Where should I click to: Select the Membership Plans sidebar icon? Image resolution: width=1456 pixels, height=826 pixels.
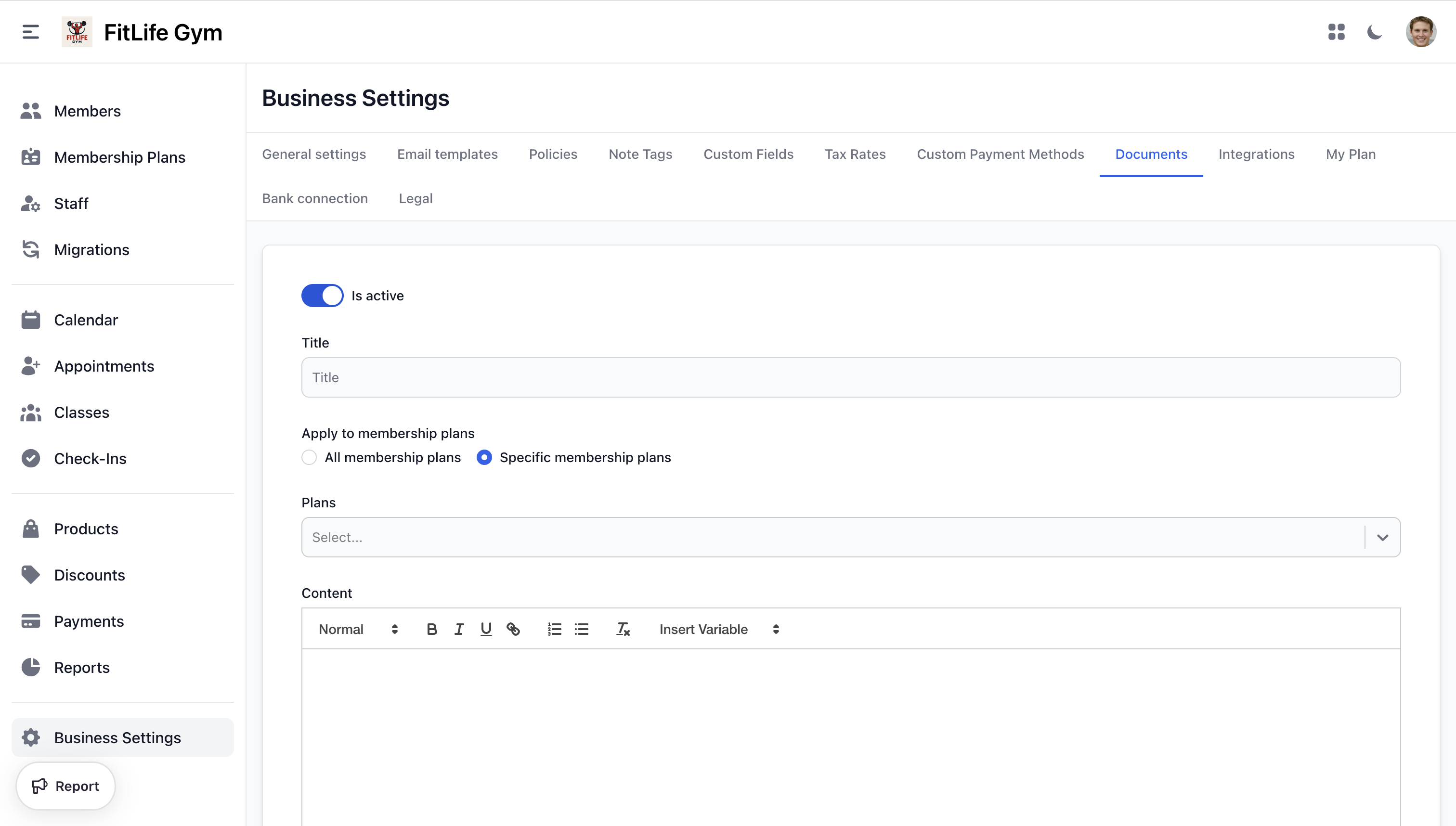point(31,157)
